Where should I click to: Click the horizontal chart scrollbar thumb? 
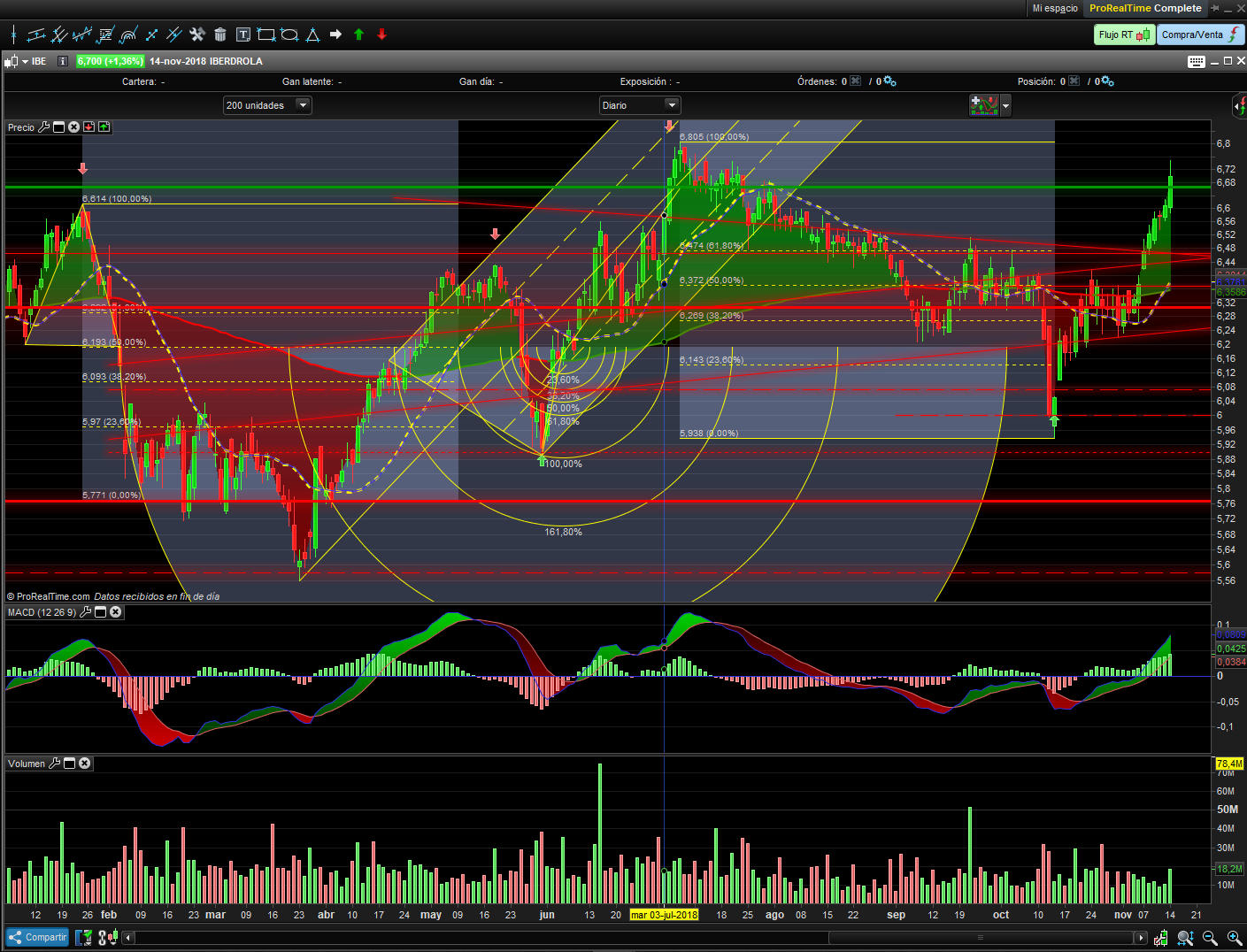click(x=980, y=938)
